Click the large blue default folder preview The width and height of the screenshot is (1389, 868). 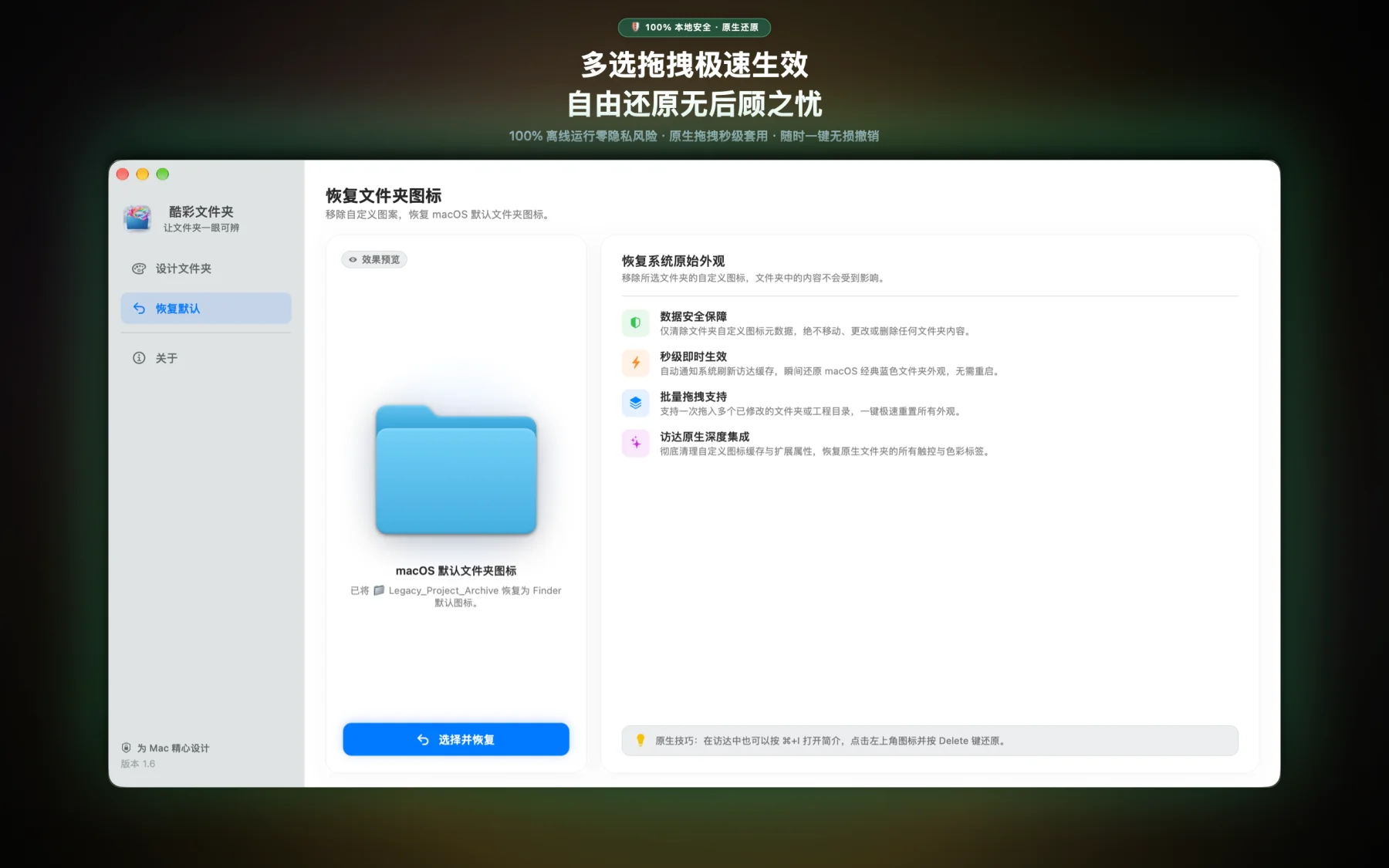[456, 469]
